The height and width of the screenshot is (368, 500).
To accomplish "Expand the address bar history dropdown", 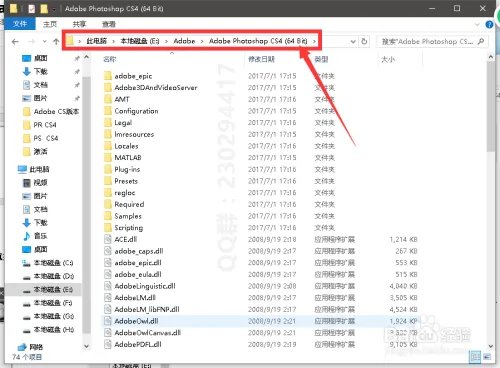I will tap(353, 42).
